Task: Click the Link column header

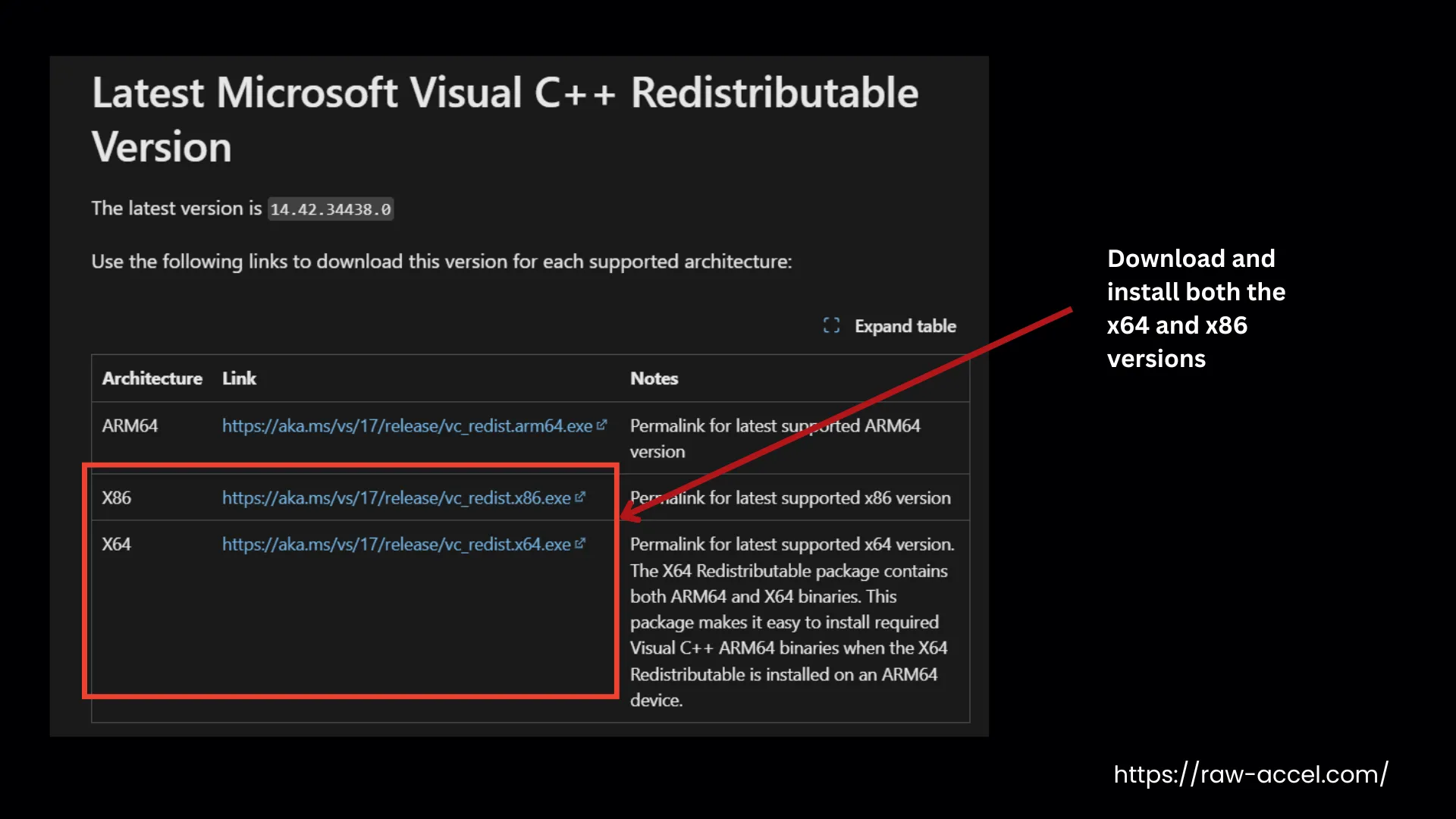Action: pos(239,378)
